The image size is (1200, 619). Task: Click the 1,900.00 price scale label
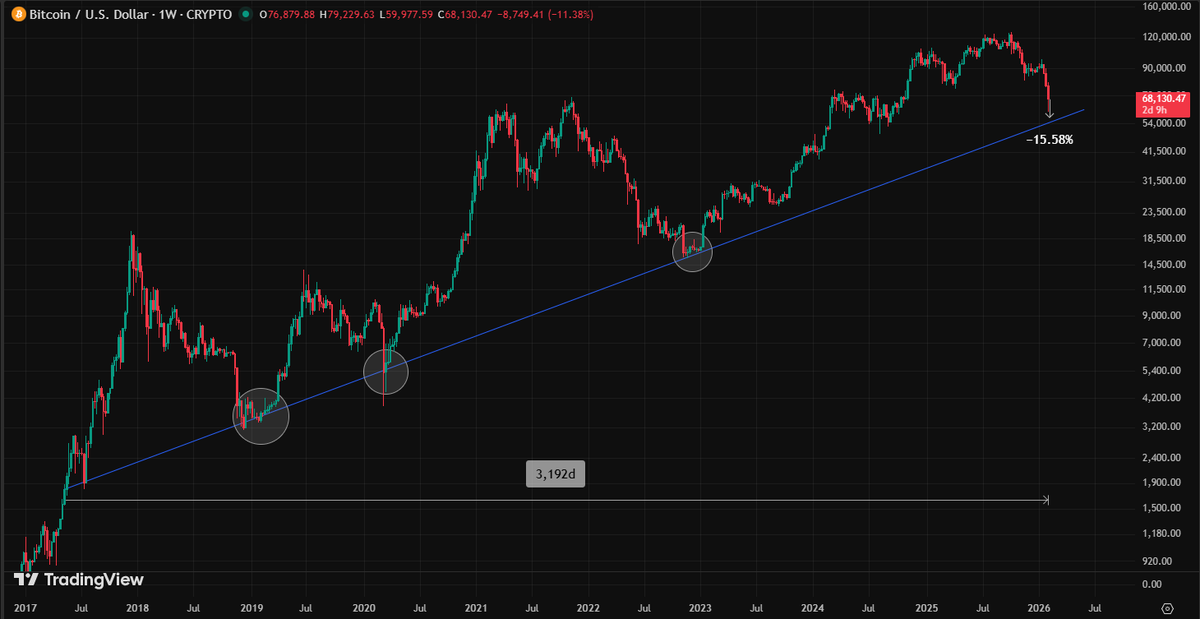1159,482
